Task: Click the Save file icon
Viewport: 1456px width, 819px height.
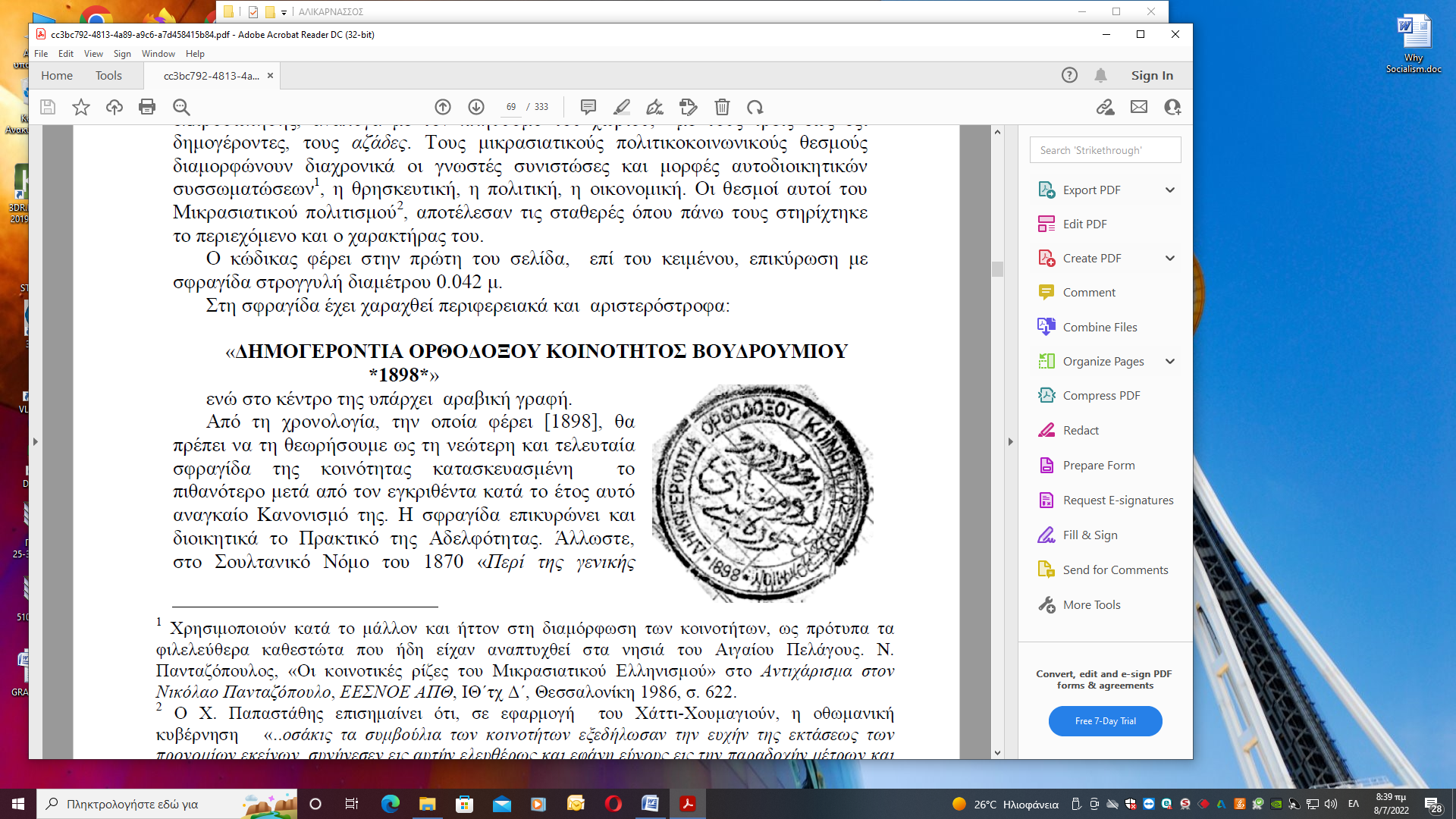Action: [48, 107]
